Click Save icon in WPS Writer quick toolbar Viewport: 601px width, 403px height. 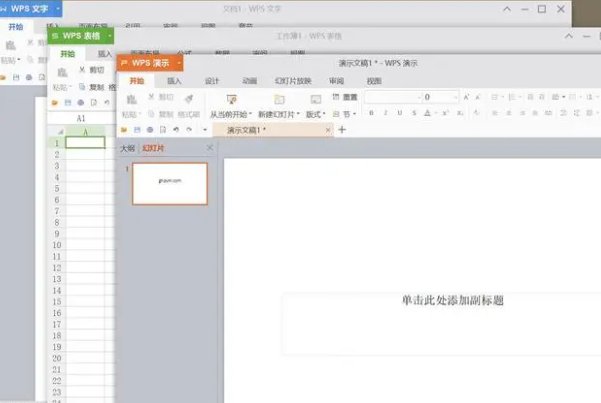16,77
